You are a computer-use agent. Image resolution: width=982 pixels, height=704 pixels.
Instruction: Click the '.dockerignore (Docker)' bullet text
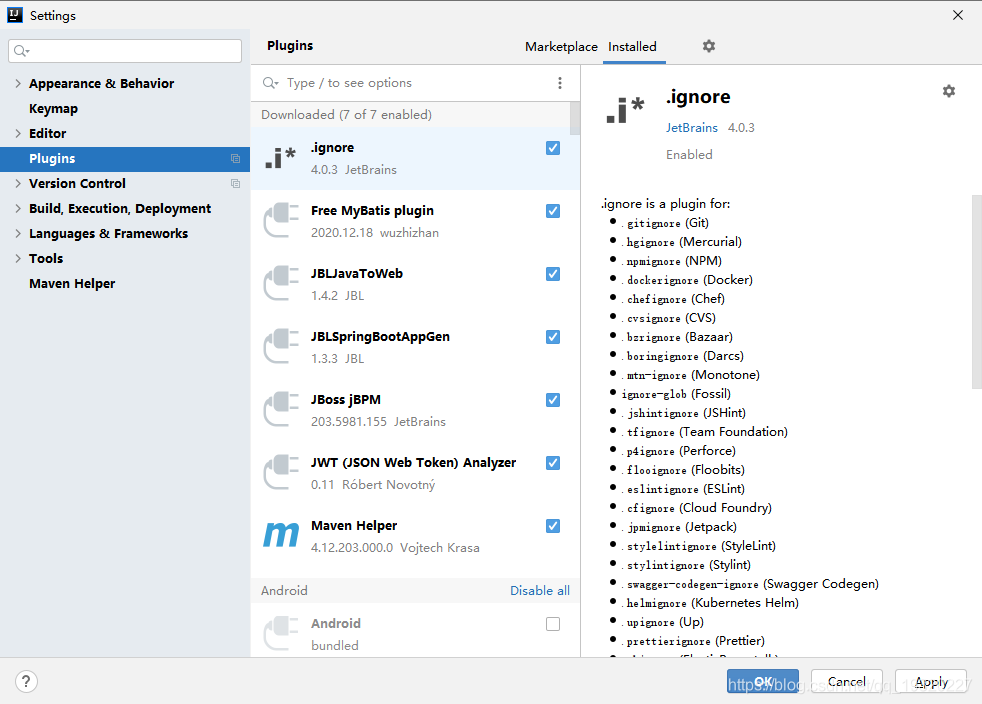(x=687, y=280)
